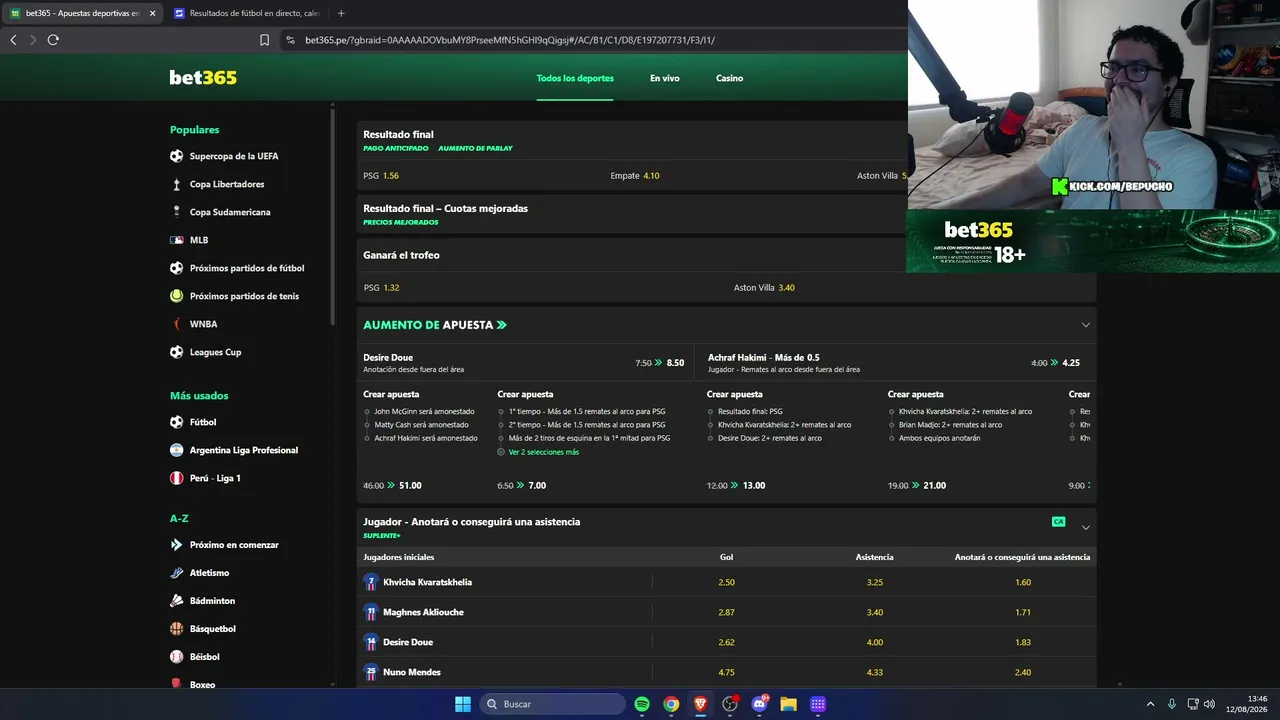
Task: Open the Todos los deportes tab
Action: tap(575, 78)
